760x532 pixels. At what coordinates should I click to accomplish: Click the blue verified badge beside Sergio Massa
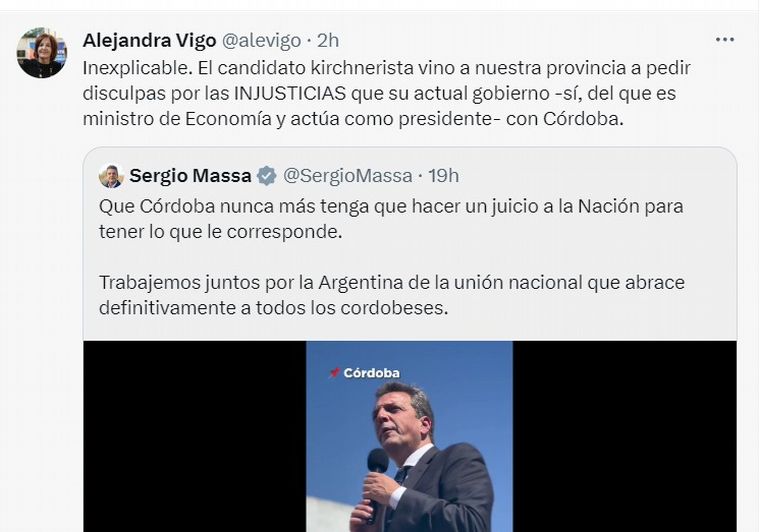click(266, 176)
